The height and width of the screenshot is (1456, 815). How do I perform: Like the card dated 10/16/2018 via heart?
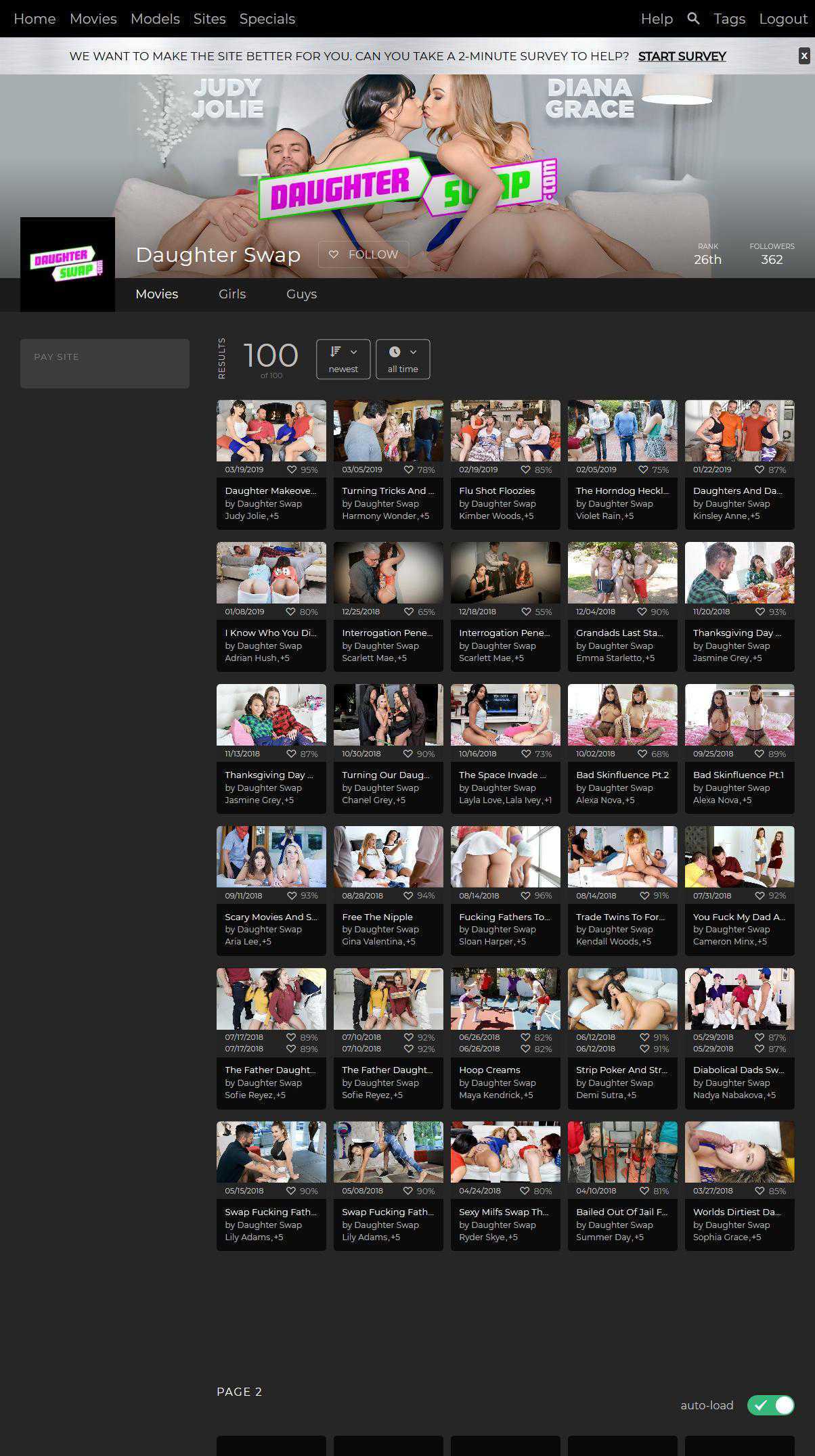(x=526, y=754)
